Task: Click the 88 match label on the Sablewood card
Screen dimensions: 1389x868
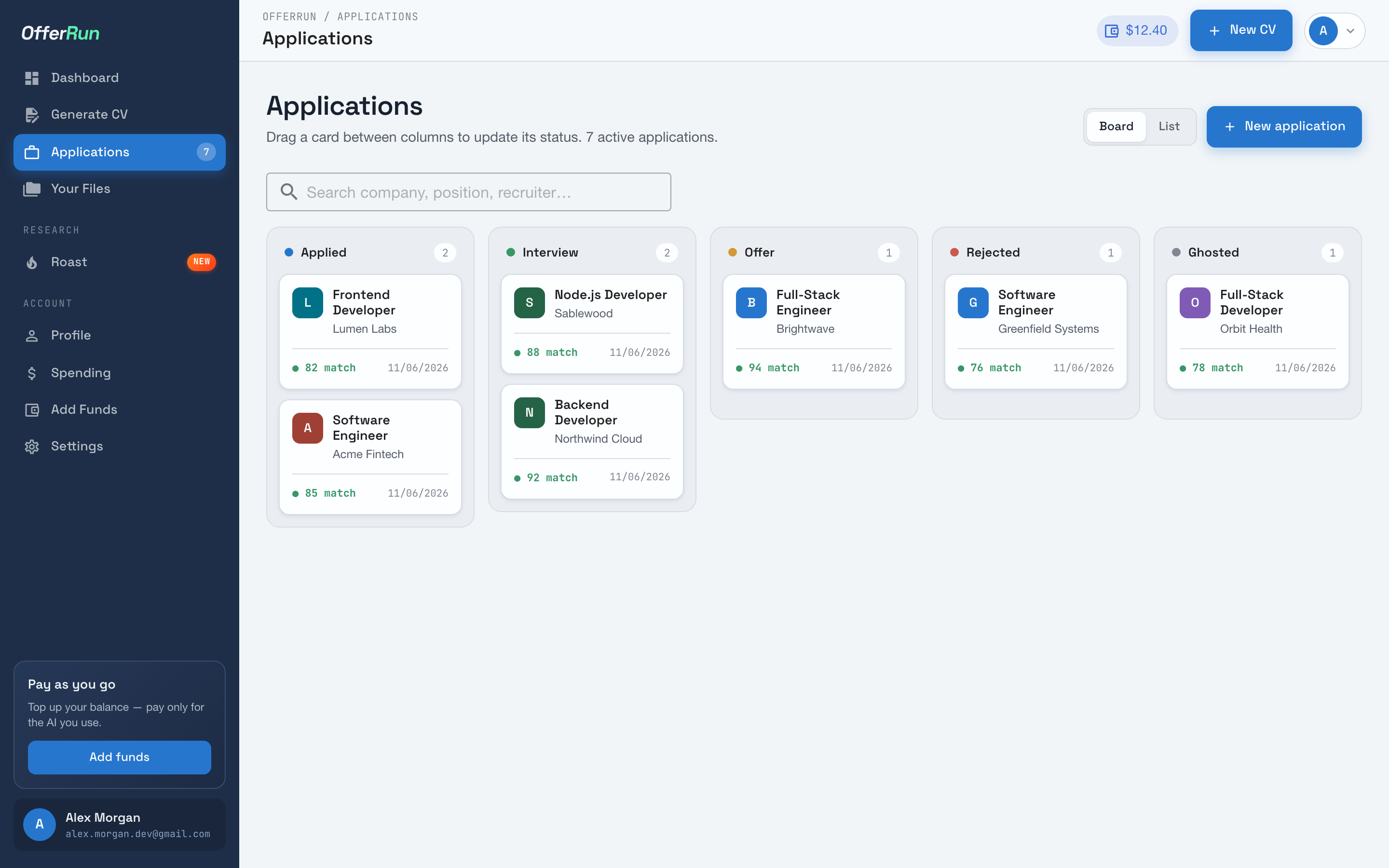Action: click(552, 353)
